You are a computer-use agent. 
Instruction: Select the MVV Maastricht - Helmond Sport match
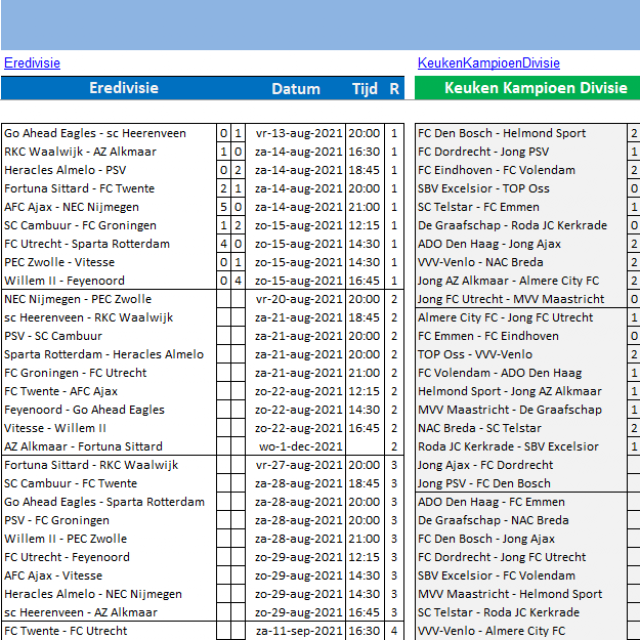(510, 594)
